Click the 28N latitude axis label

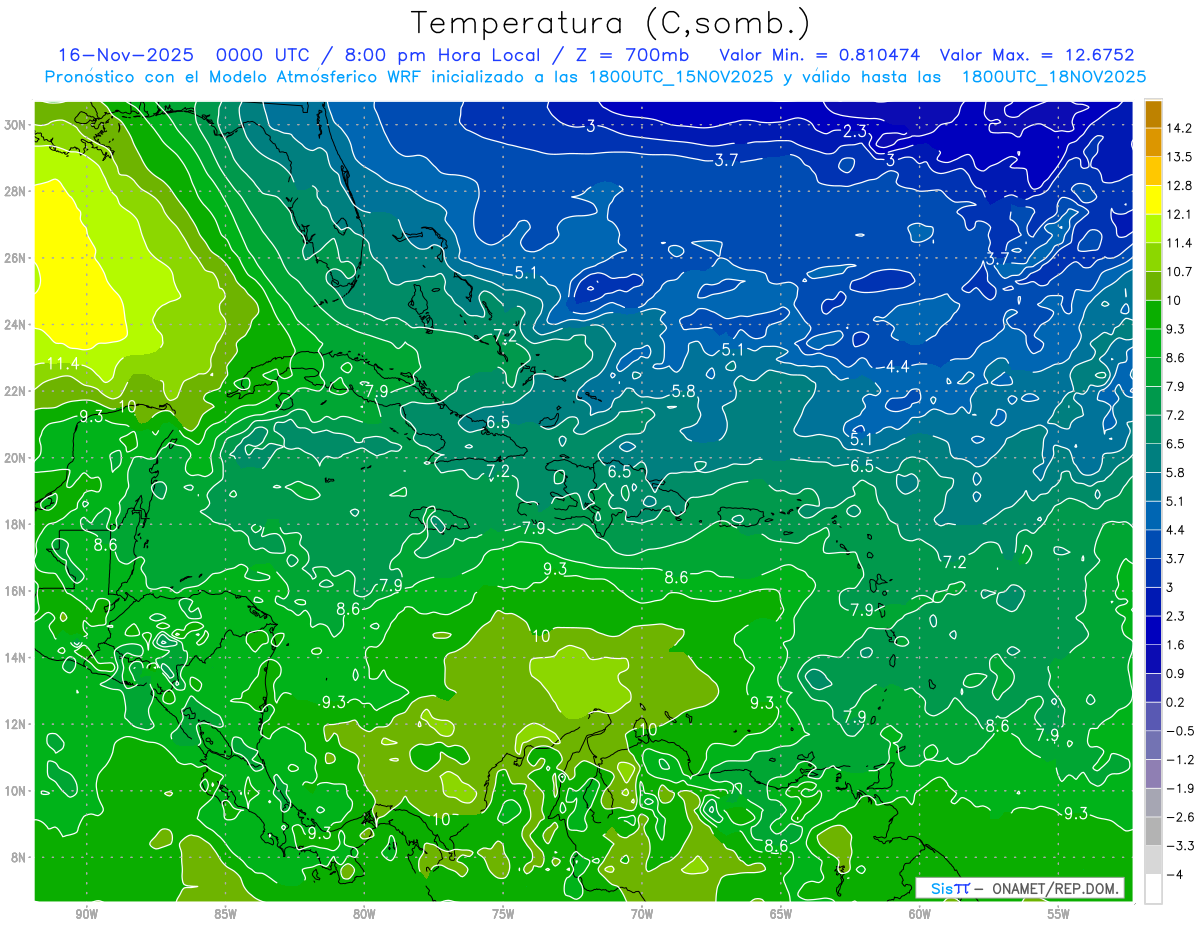point(17,191)
